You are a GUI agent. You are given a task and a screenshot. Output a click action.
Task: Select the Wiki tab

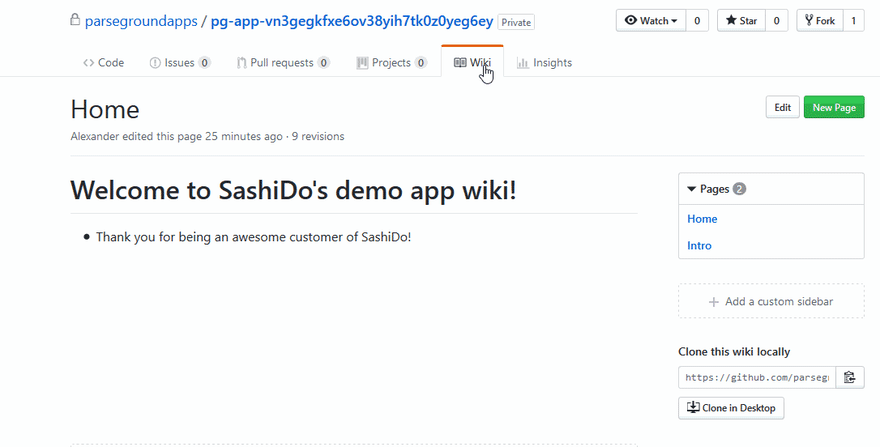coord(473,62)
